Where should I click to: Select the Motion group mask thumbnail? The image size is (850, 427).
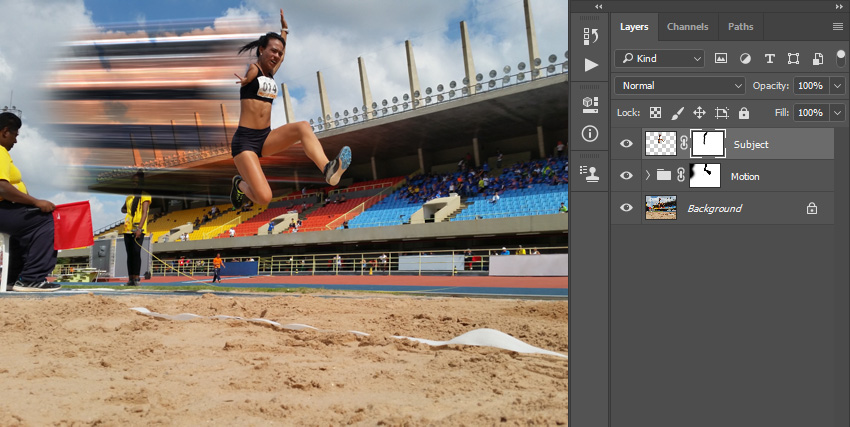(705, 176)
